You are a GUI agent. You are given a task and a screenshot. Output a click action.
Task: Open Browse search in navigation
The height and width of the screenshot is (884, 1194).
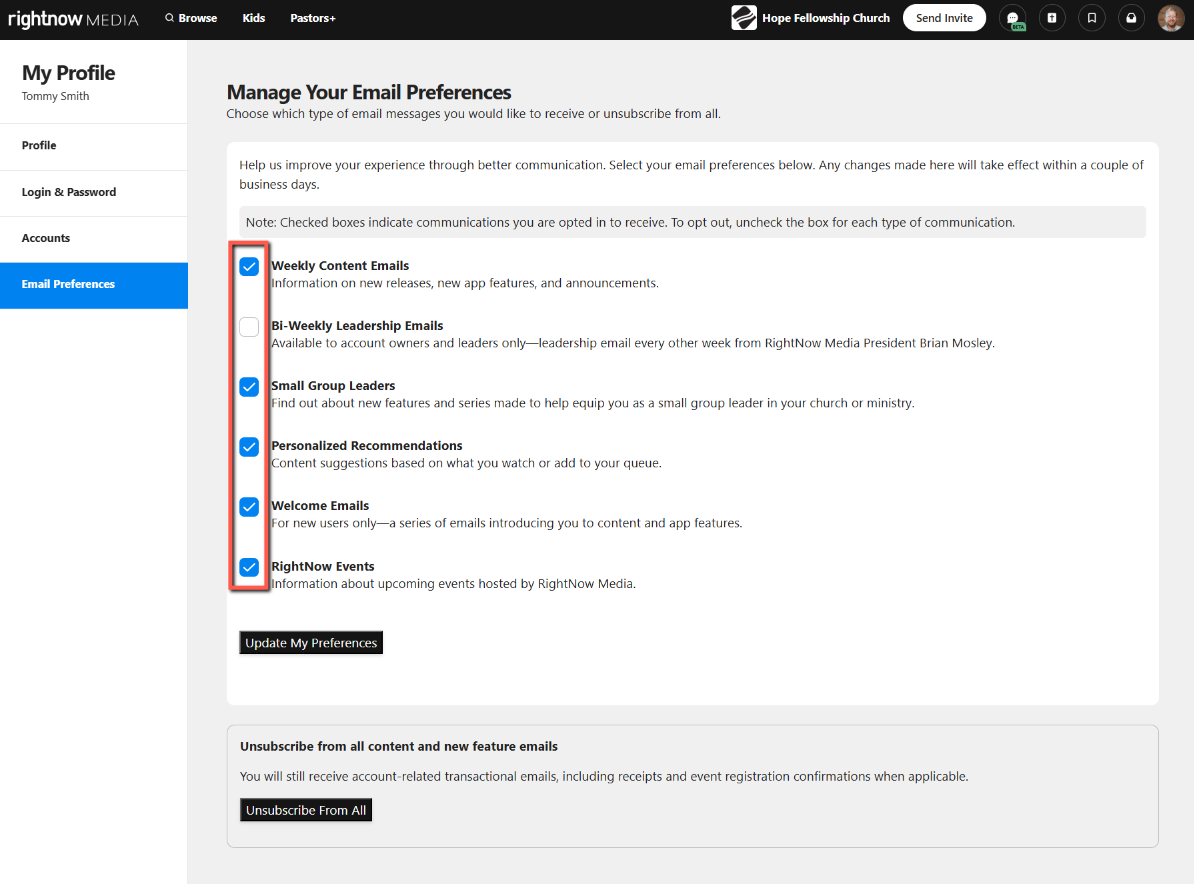click(191, 18)
